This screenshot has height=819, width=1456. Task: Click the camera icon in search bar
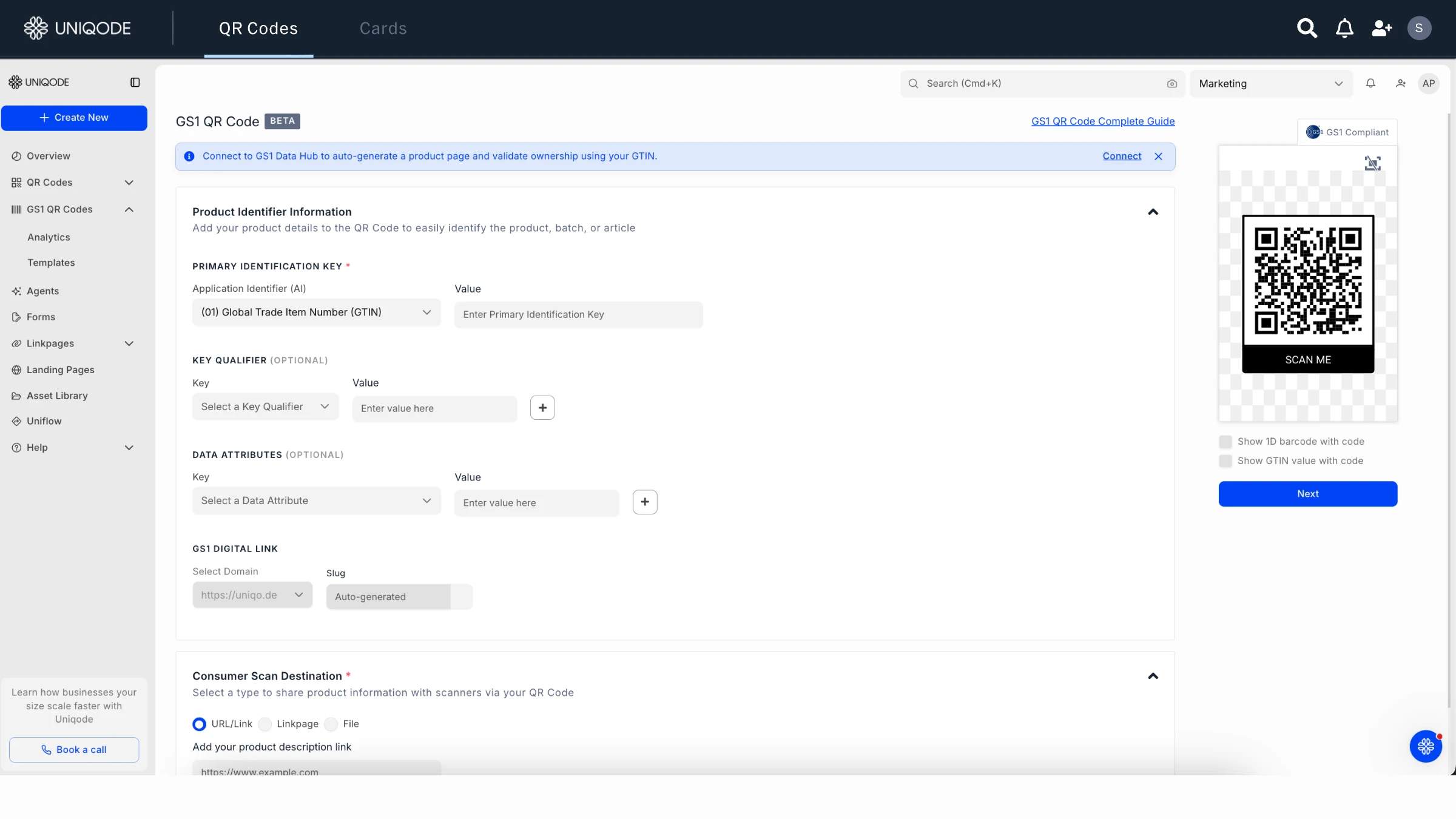pyautogui.click(x=1171, y=84)
